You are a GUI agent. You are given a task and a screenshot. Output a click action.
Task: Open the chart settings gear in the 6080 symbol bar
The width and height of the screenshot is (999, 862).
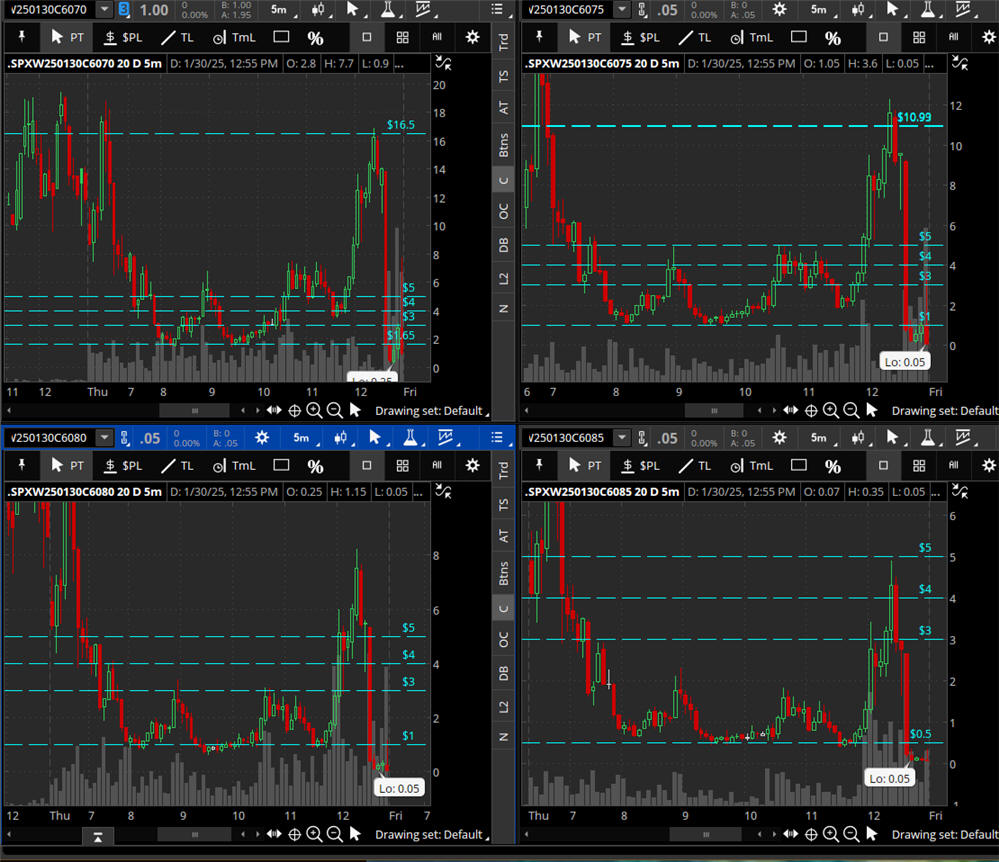(262, 438)
